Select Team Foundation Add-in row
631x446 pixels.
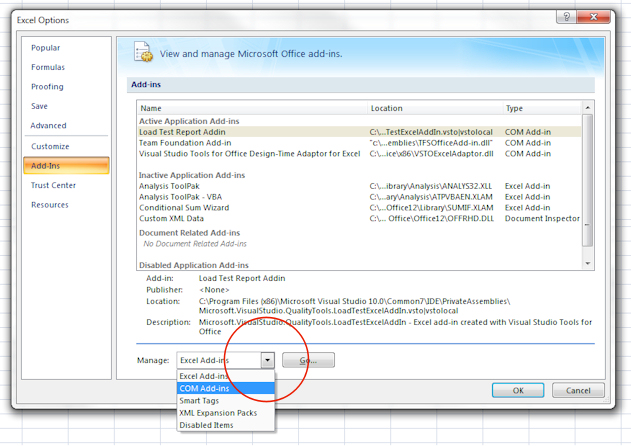pos(359,143)
